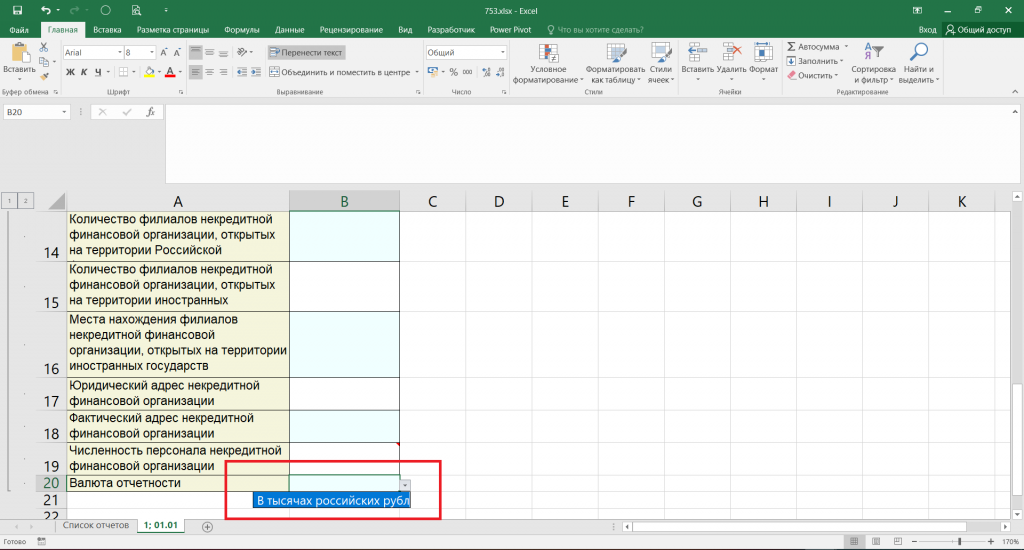Screen dimensions: 1024x550
Task: Click the Format Painter brush icon
Action: 44,76
